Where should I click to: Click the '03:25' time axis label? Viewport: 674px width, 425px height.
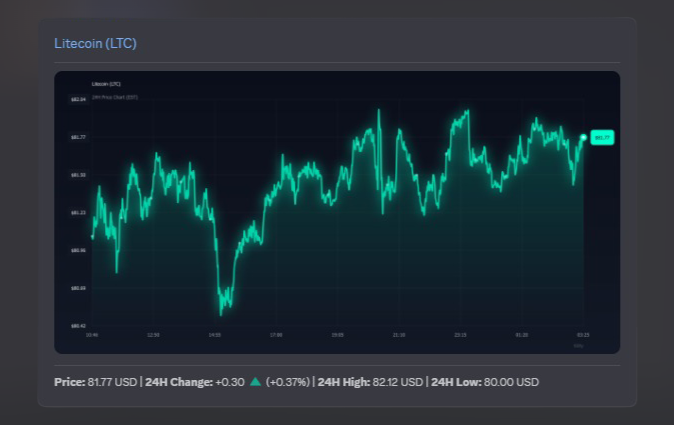[583, 335]
